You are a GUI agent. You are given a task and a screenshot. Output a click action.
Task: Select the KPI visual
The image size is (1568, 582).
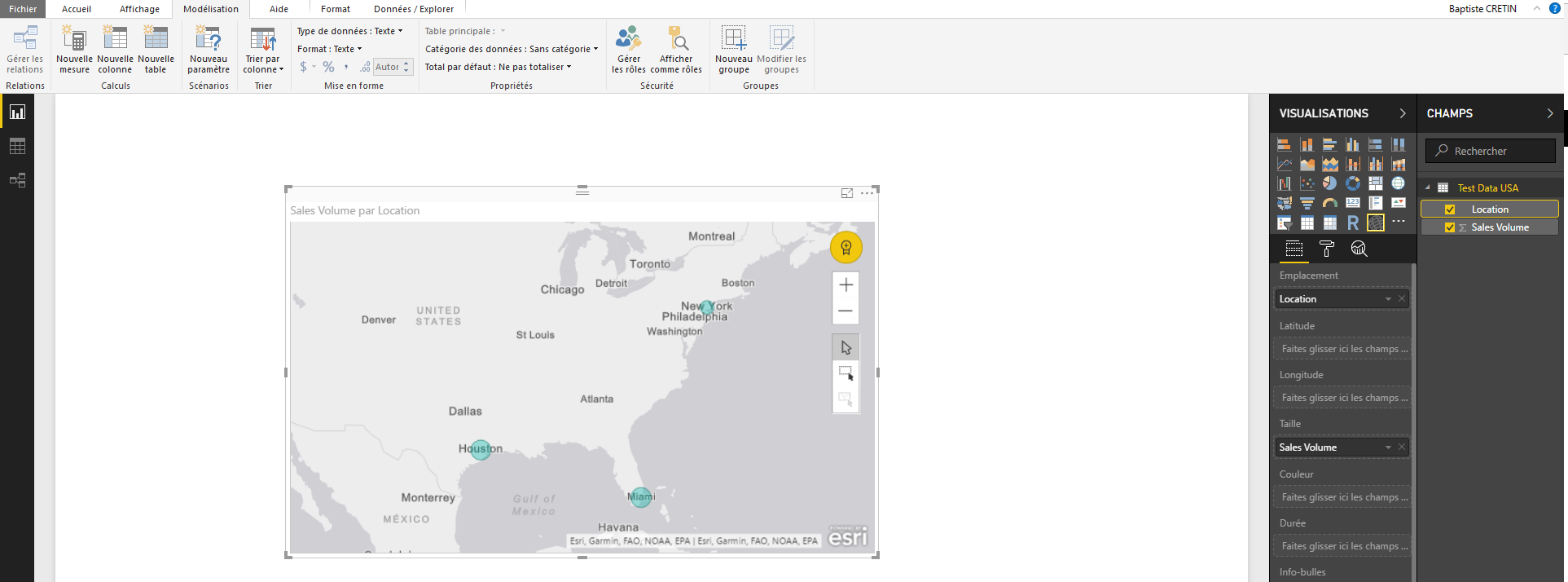[1399, 203]
